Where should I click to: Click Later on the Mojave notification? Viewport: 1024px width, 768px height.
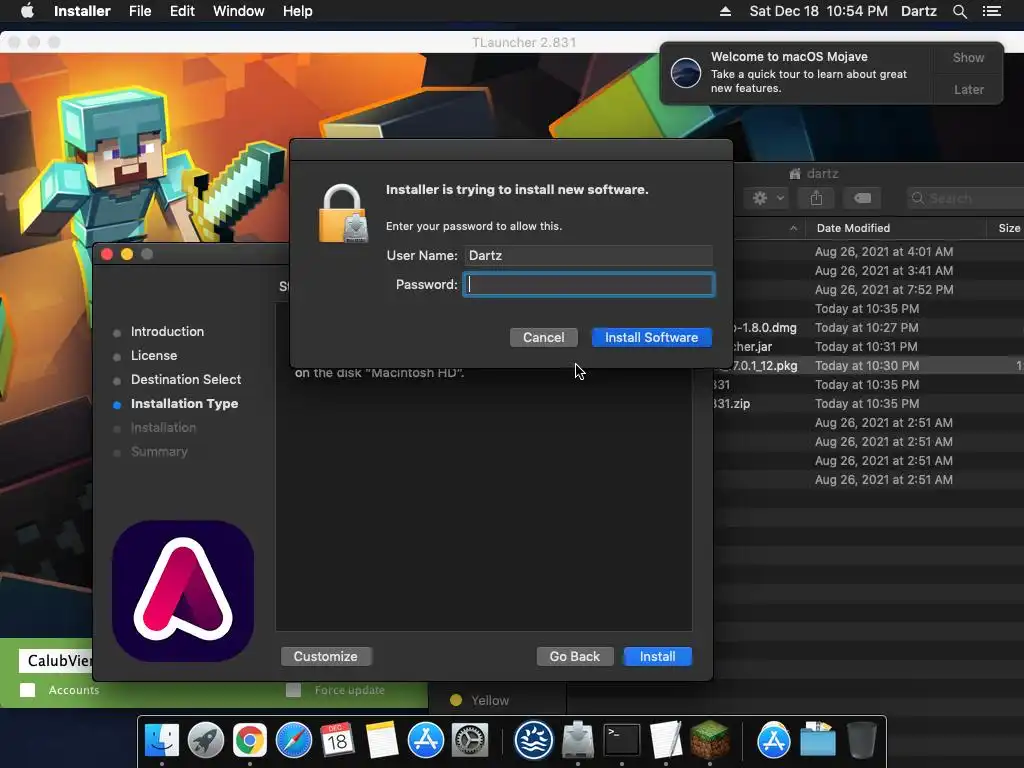pyautogui.click(x=968, y=89)
